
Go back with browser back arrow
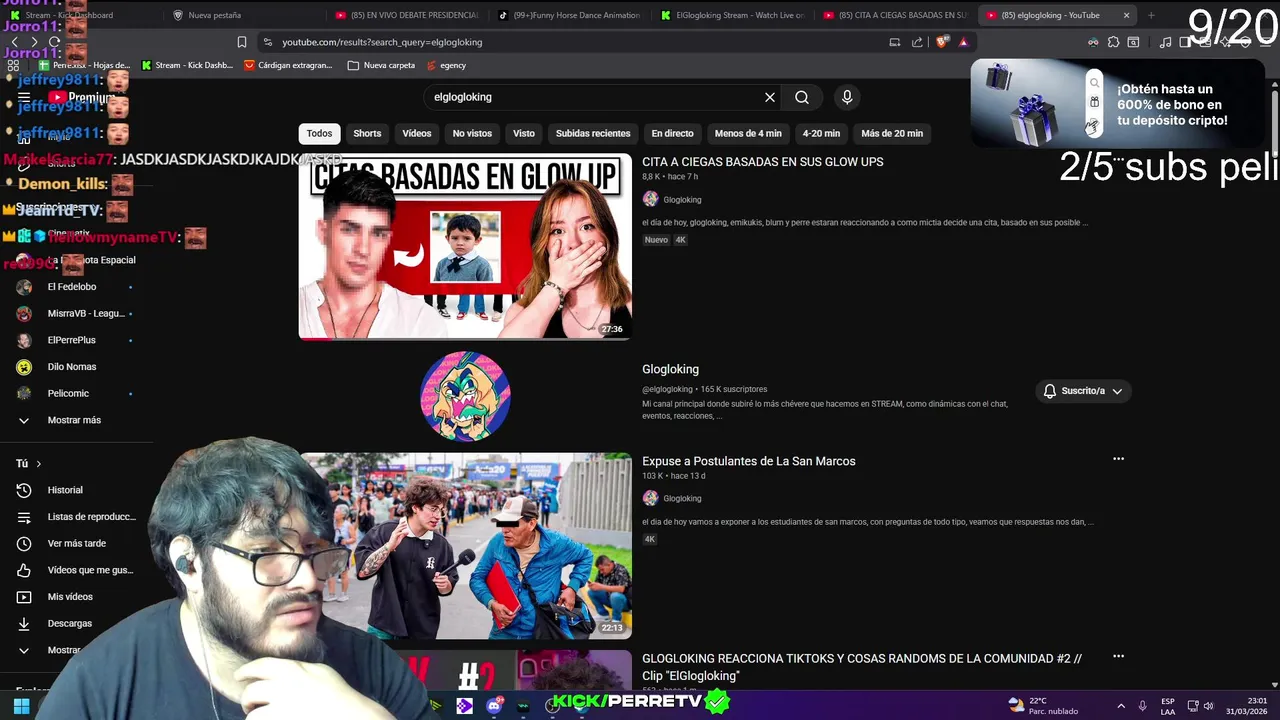click(14, 42)
